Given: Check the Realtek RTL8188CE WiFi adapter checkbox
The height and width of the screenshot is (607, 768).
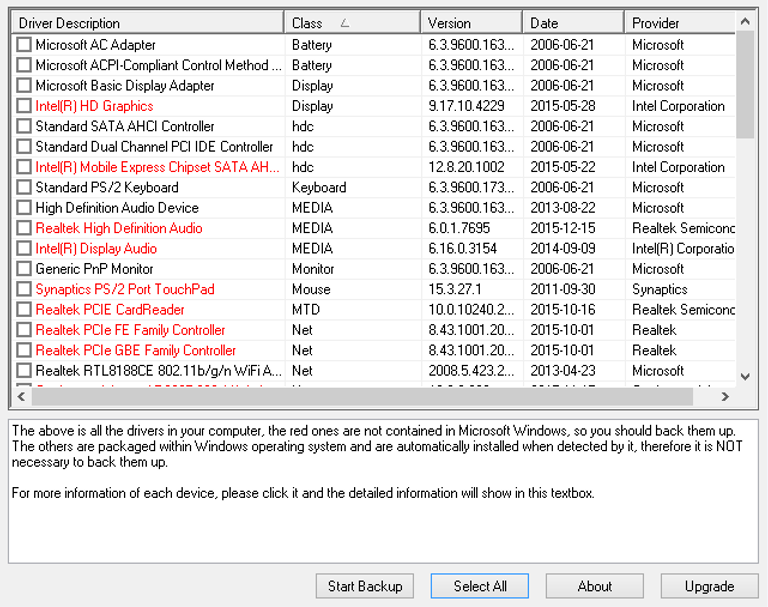Looking at the screenshot, I should coord(24,371).
